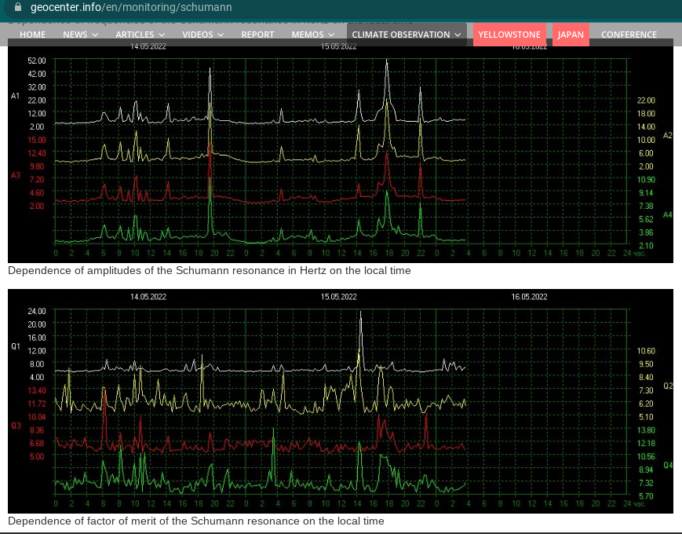Click the A1 axis label
This screenshot has height=534, width=682.
pyautogui.click(x=15, y=96)
